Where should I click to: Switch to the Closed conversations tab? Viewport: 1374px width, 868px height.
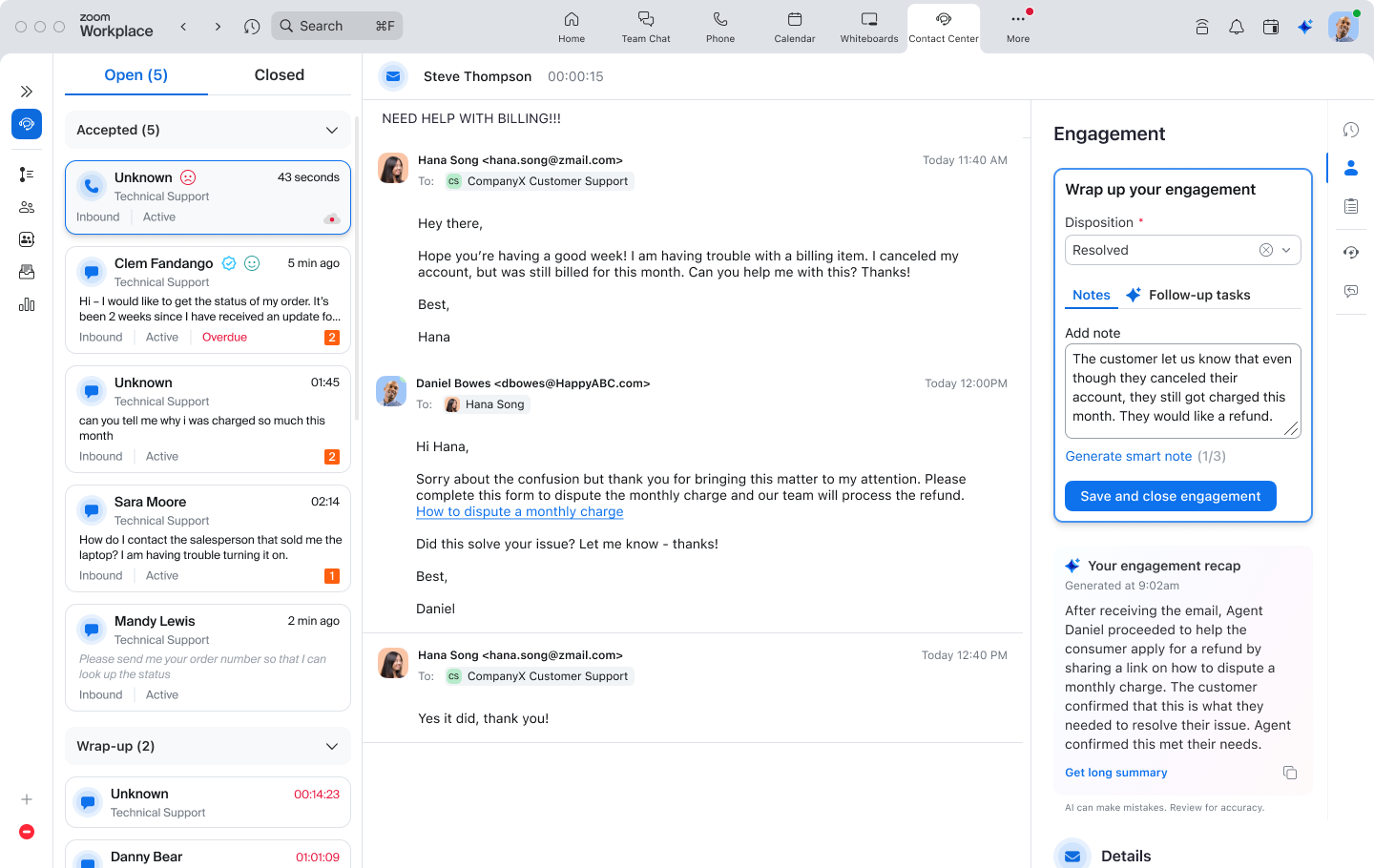(x=279, y=74)
